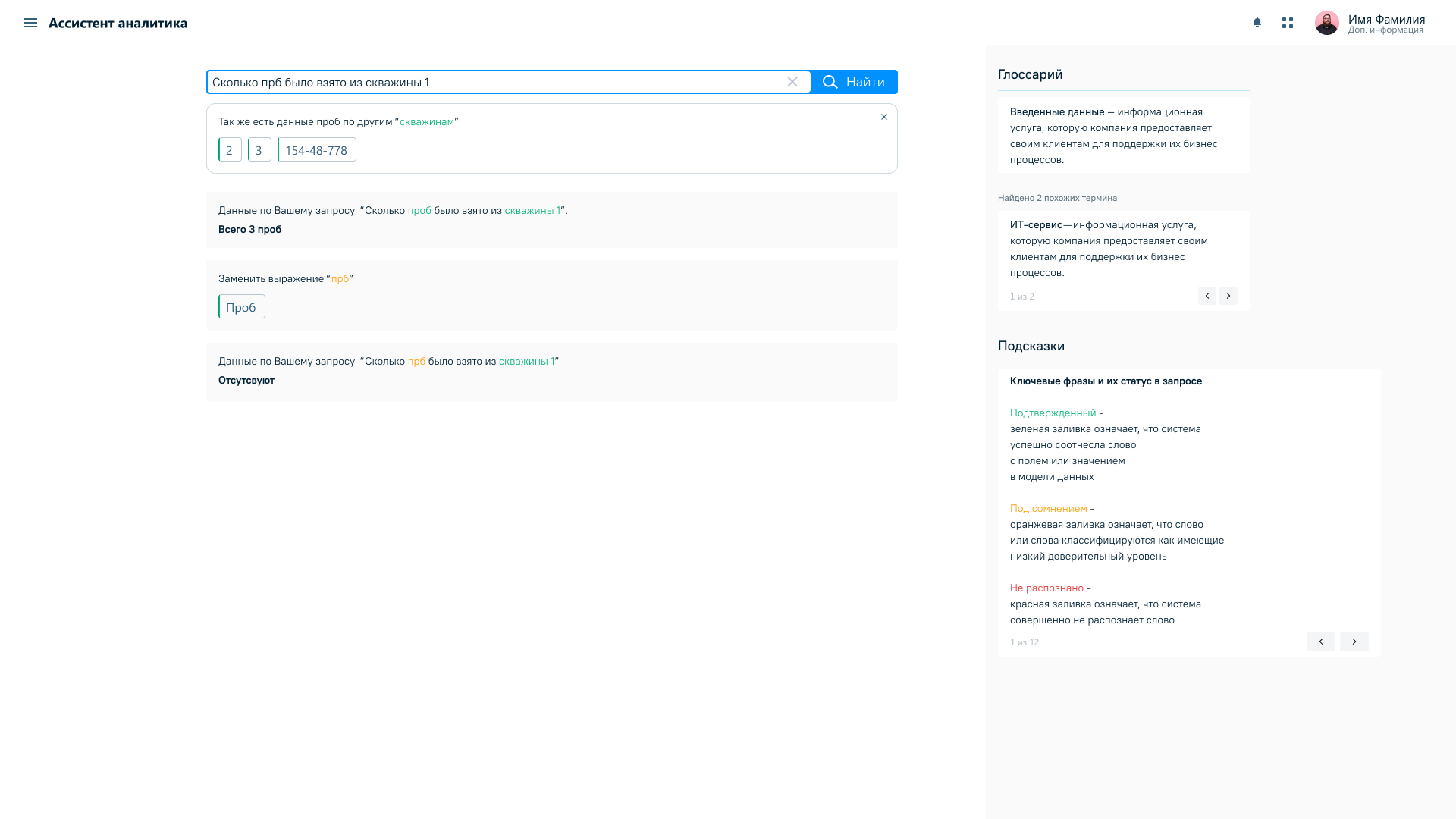Close the other wells suggestion panel
1456x819 pixels.
pos(884,117)
